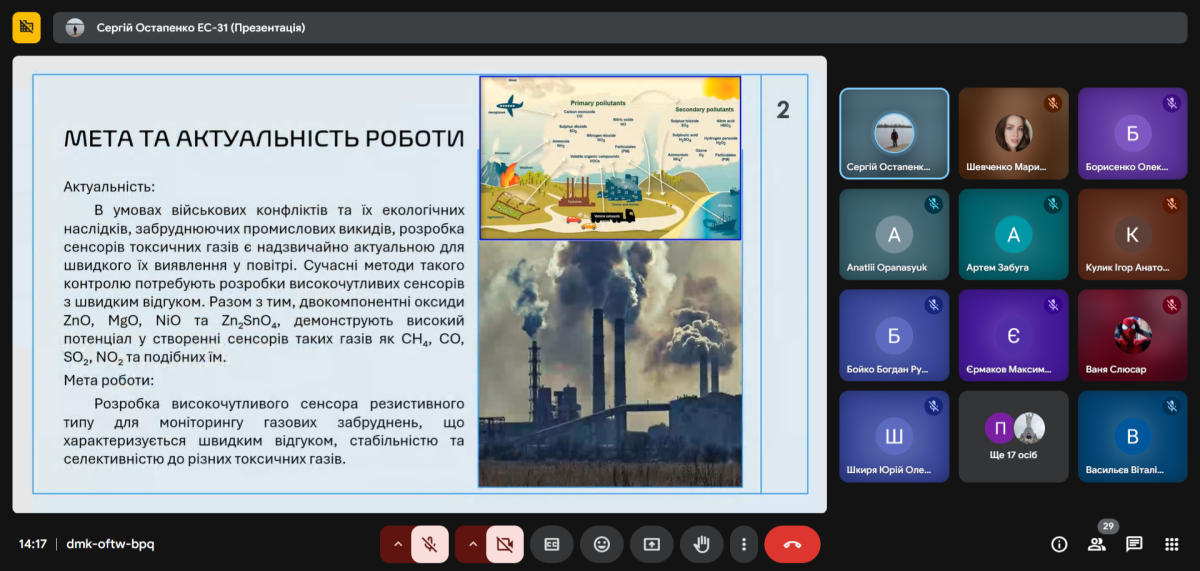The image size is (1200, 571).
Task: Click the muted mic icon on Anatilii Opanasyuk tile
Action: click(933, 204)
